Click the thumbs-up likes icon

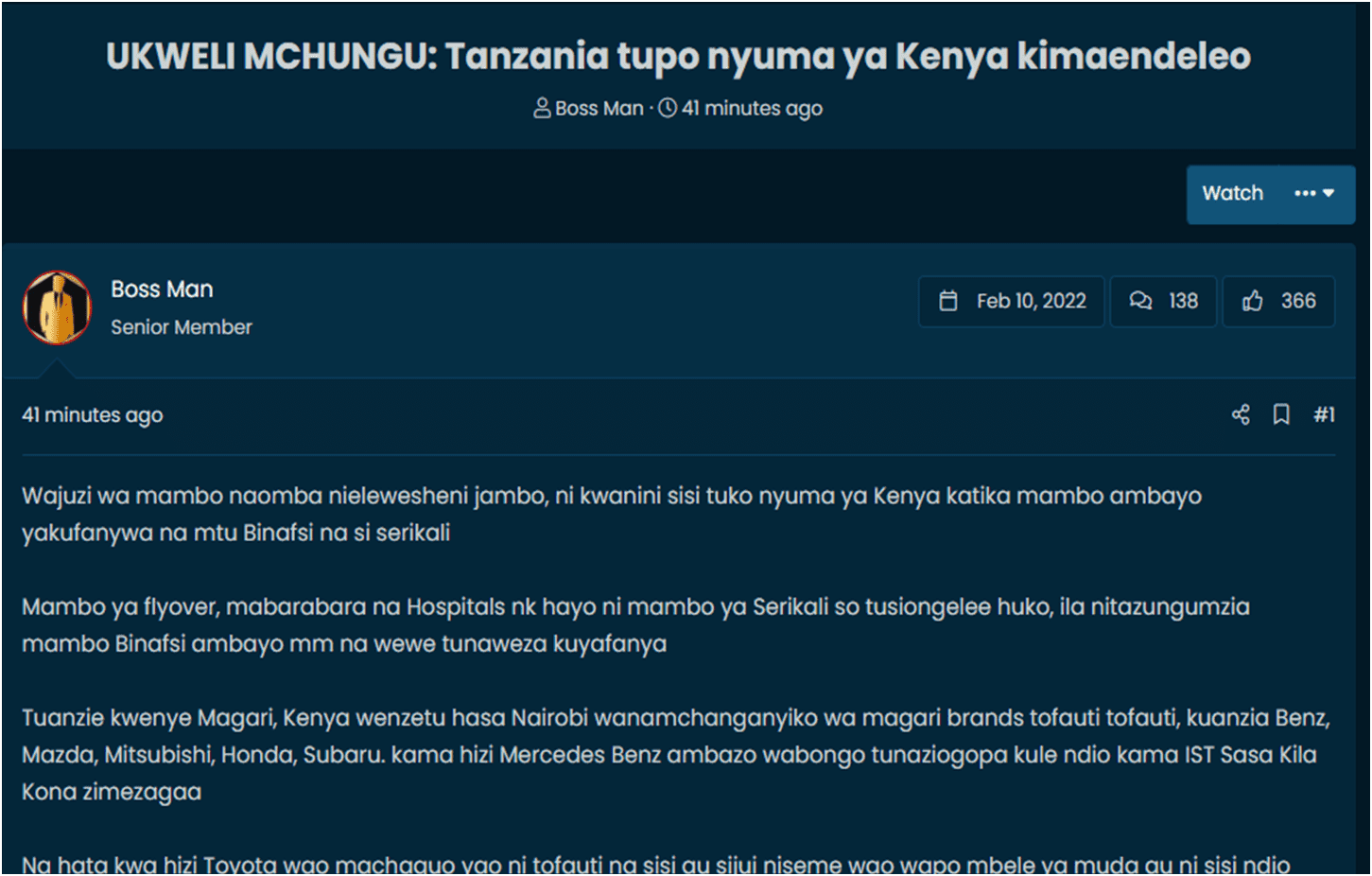1253,301
